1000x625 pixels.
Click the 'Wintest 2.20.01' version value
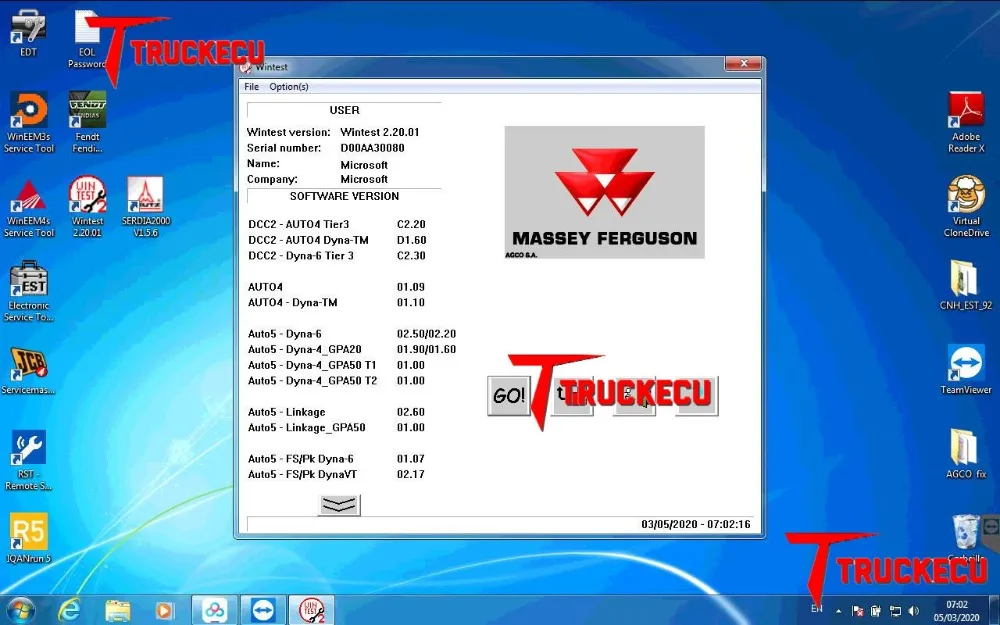[x=379, y=132]
